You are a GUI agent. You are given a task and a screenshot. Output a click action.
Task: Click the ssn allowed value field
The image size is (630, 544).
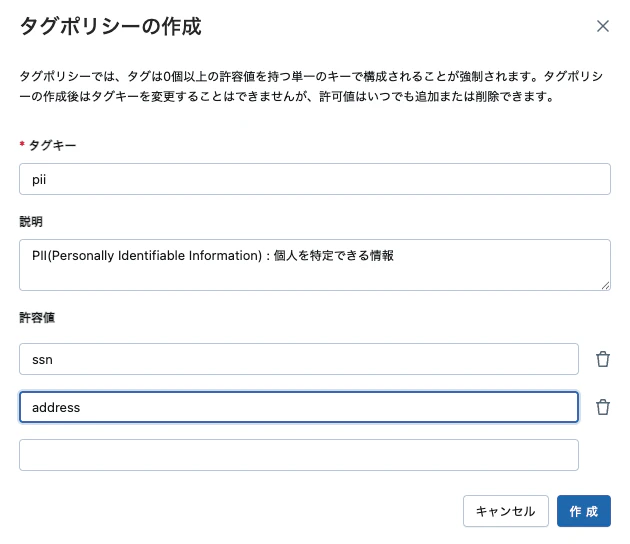[299, 359]
